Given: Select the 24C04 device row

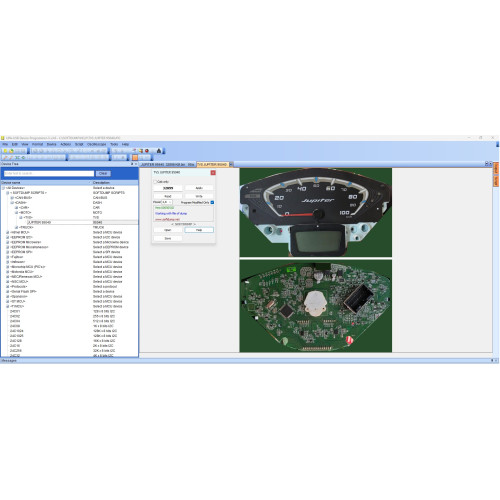Looking at the screenshot, I should tap(15, 321).
